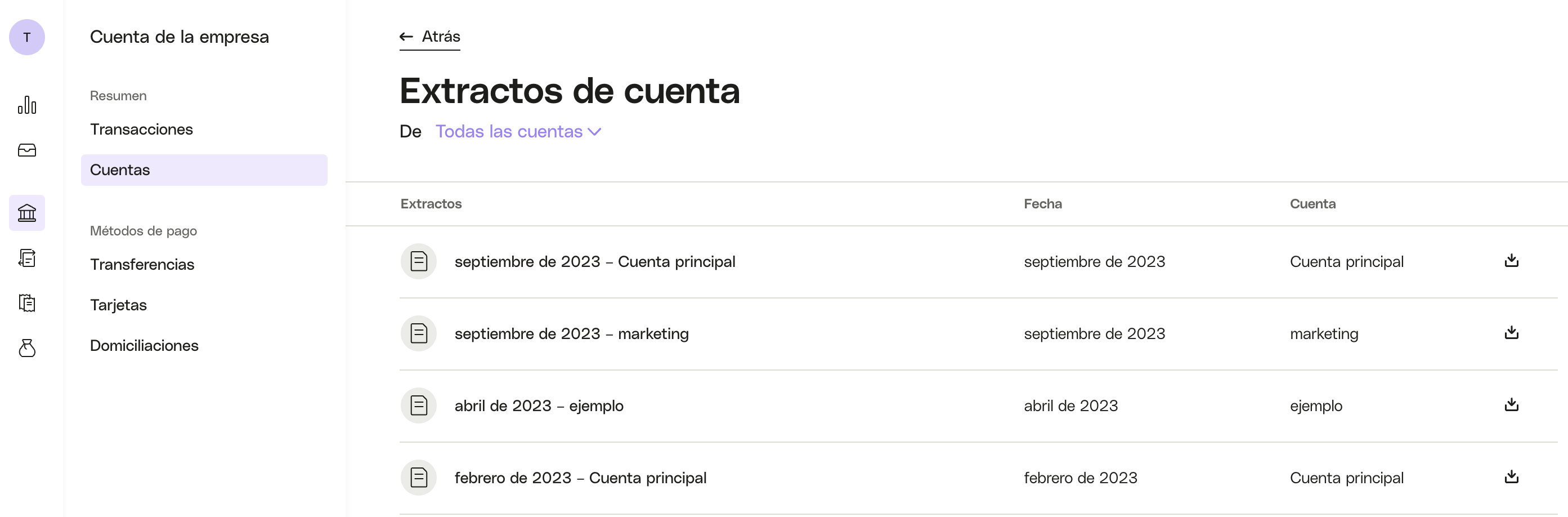The image size is (1568, 517).
Task: Download febrero de 2023 Cuenta principal statement
Action: [x=1511, y=476]
